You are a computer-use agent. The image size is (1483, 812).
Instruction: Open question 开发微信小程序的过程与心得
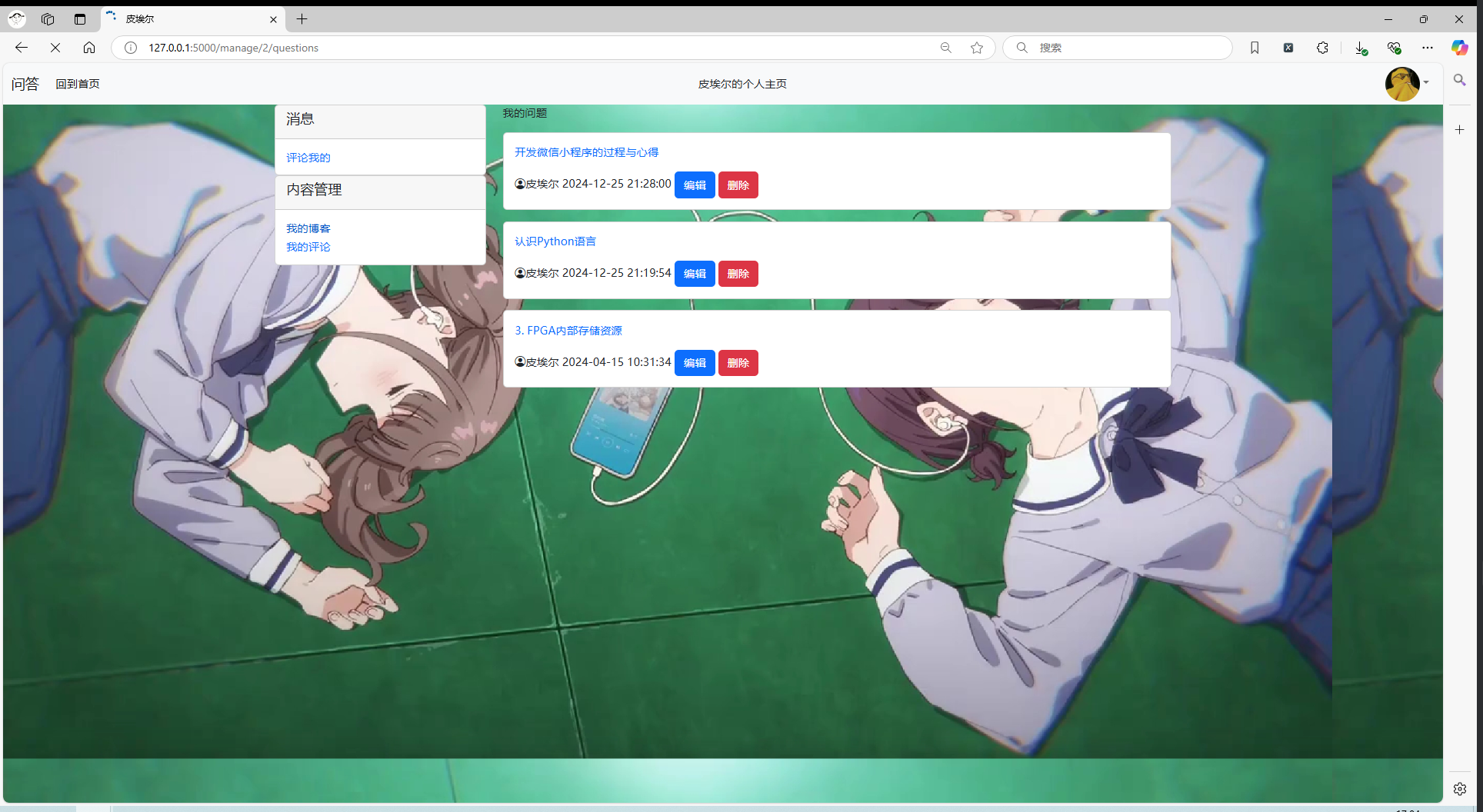[587, 152]
